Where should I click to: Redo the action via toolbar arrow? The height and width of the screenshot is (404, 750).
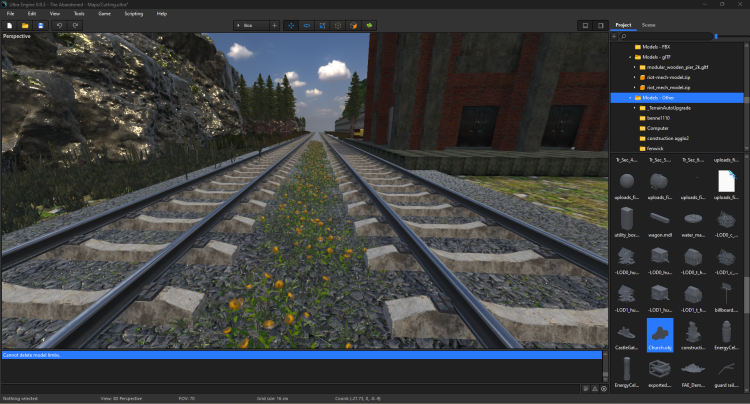point(75,25)
